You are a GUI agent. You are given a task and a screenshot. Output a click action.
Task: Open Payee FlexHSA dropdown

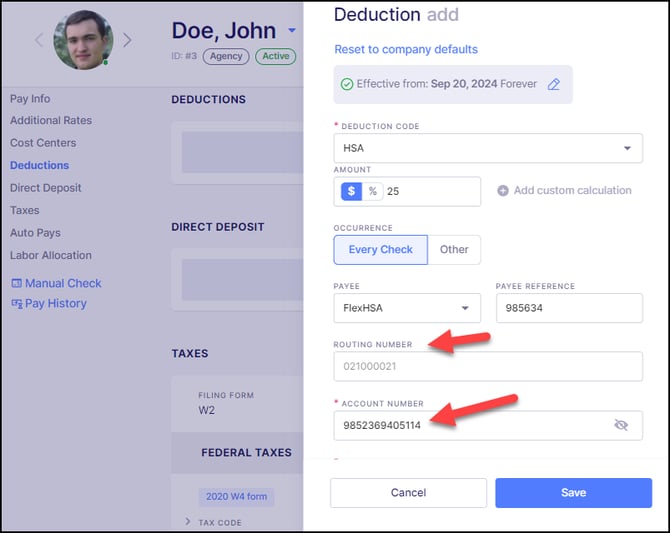[x=407, y=308]
